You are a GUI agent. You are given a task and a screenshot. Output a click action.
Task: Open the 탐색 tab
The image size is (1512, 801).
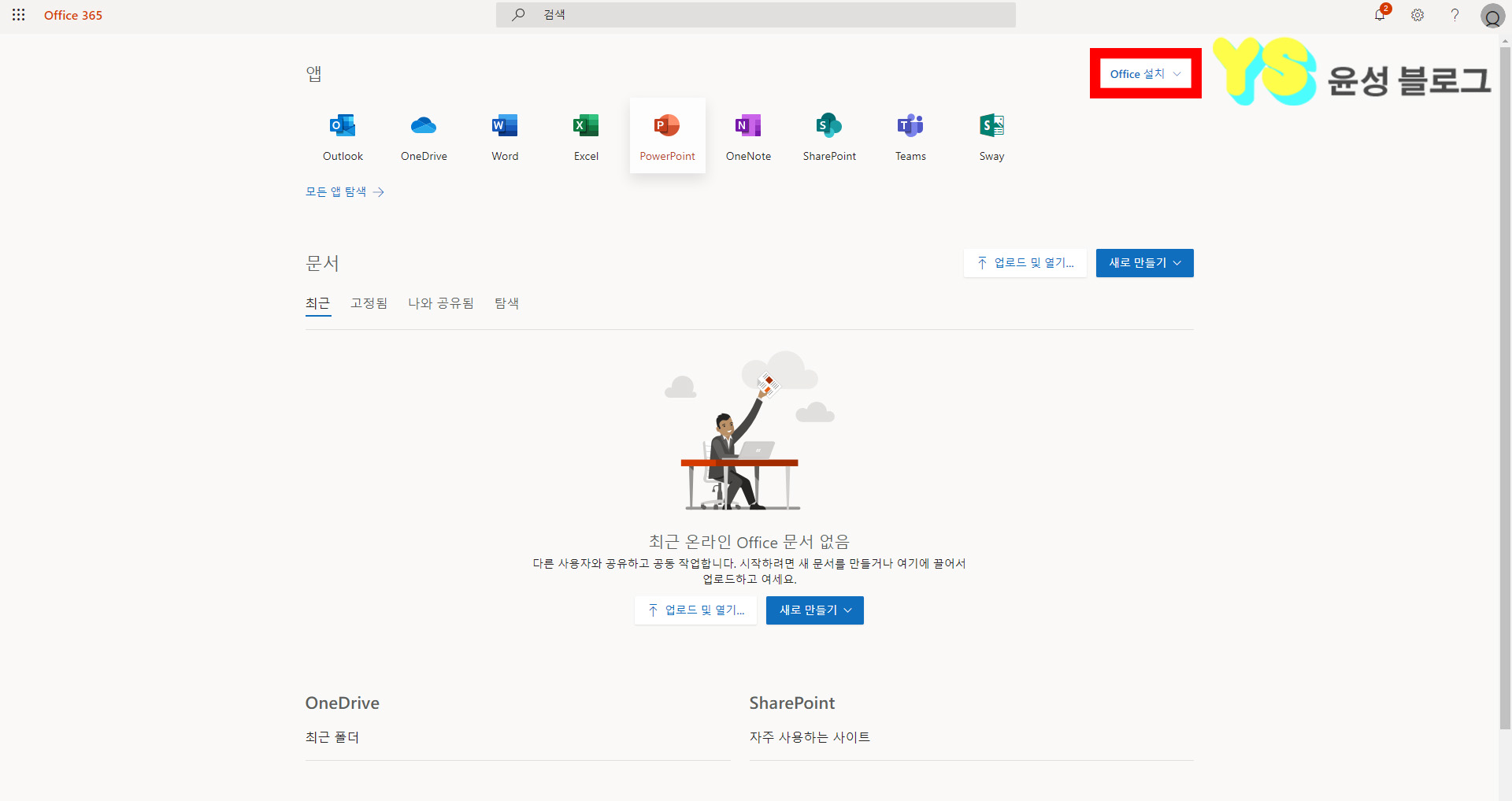coord(506,303)
